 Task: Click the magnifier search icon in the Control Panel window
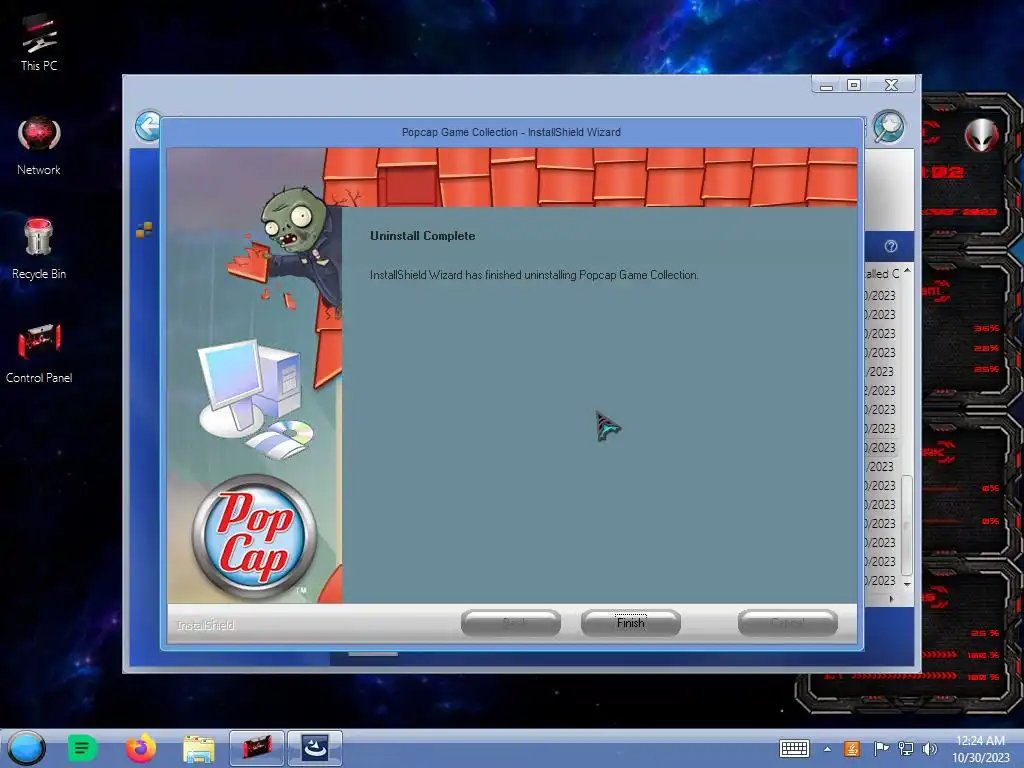click(x=889, y=127)
